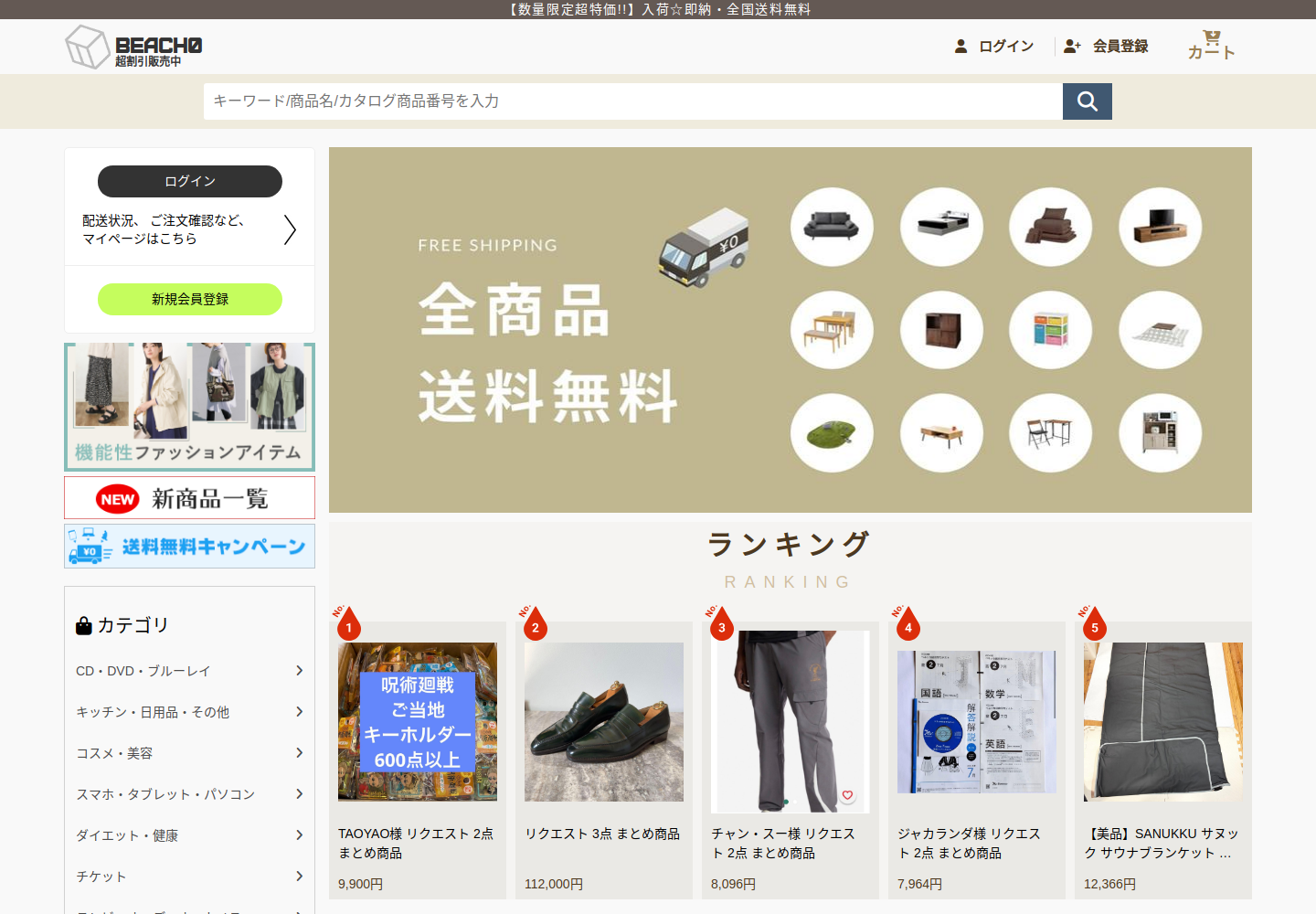Select the bed category circle icon
Image resolution: width=1316 pixels, height=914 pixels.
click(941, 227)
